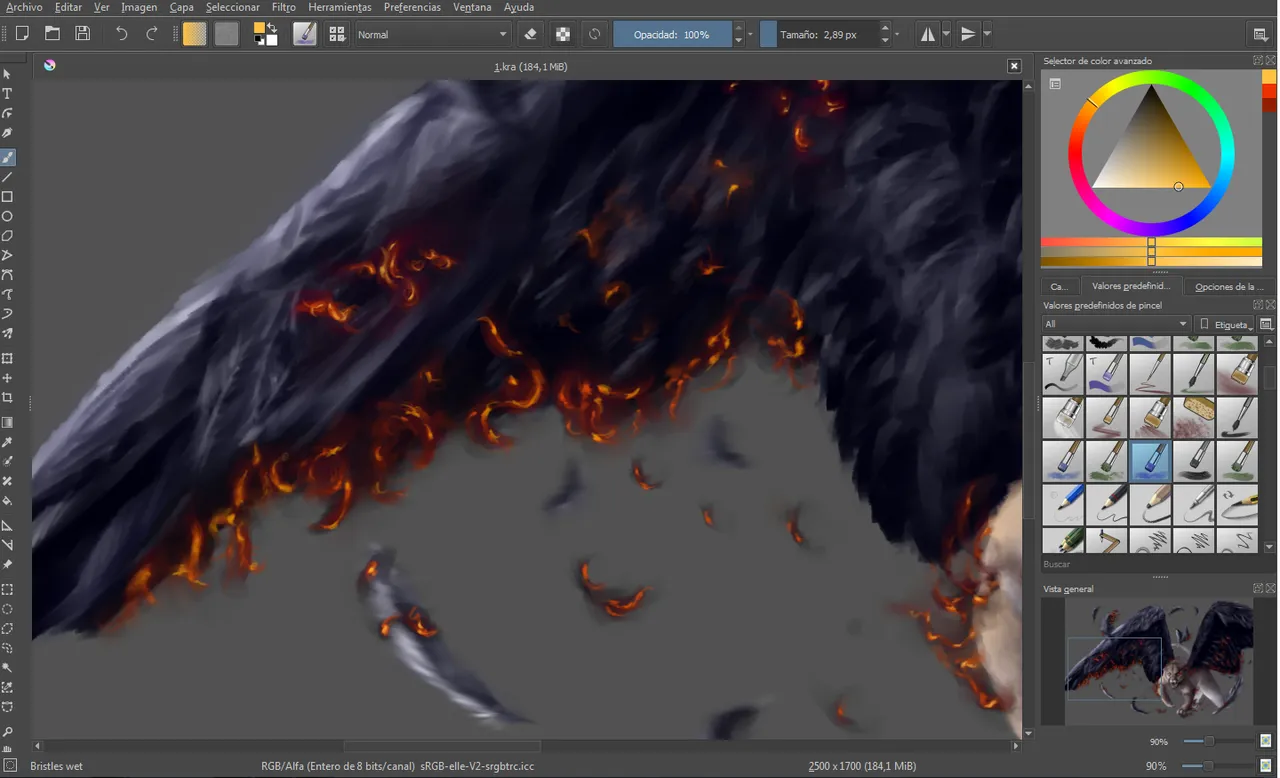Select the Rectangular Selection tool
The height and width of the screenshot is (778, 1280).
(7, 589)
